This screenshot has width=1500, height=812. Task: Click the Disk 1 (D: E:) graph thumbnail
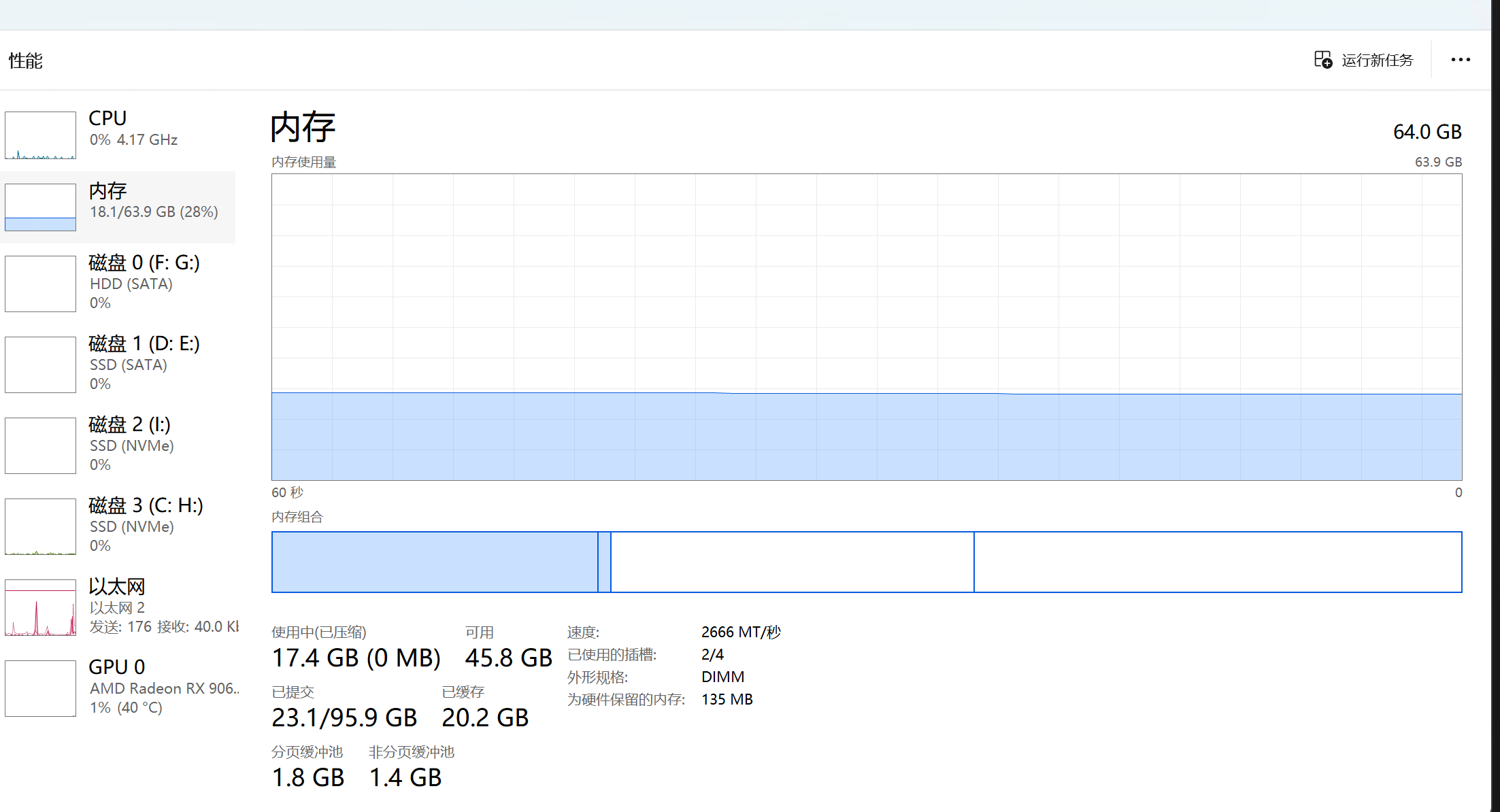40,365
